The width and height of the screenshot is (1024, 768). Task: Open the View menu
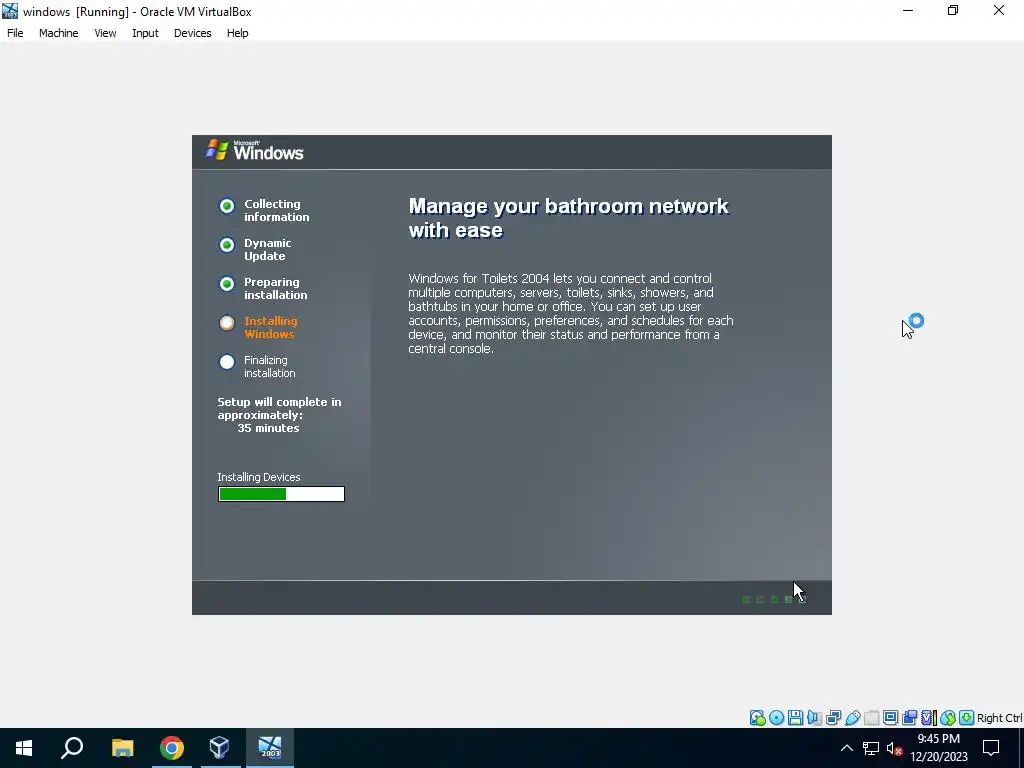click(105, 33)
